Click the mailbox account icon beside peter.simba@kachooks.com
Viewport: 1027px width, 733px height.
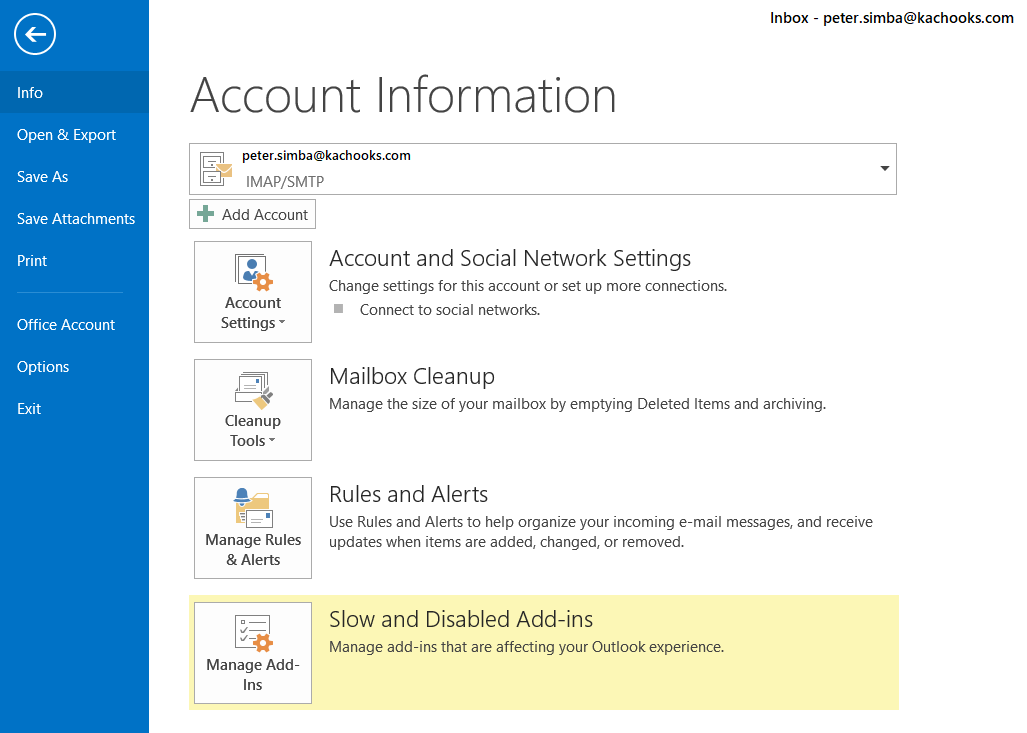(216, 169)
